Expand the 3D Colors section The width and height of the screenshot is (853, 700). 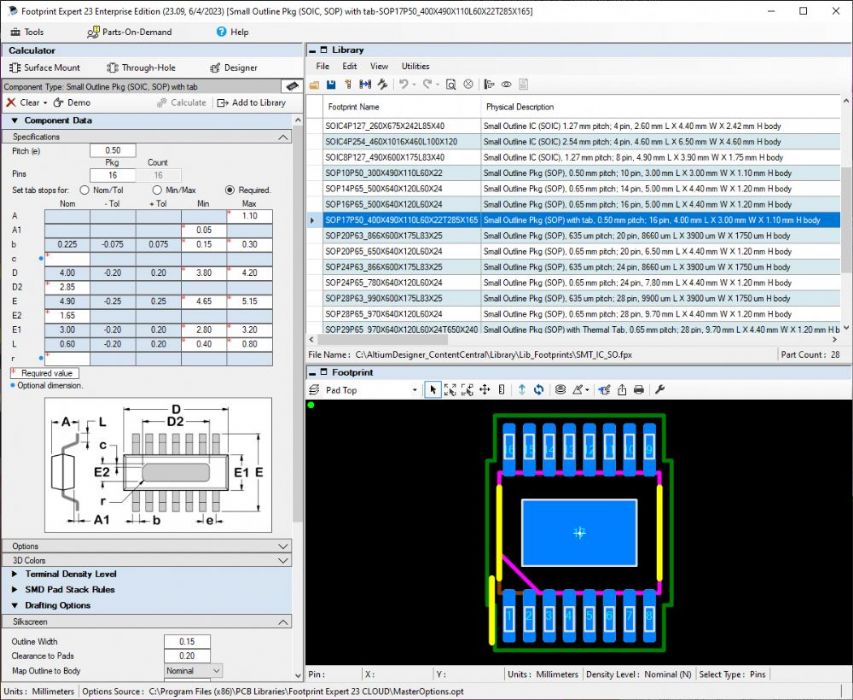283,560
